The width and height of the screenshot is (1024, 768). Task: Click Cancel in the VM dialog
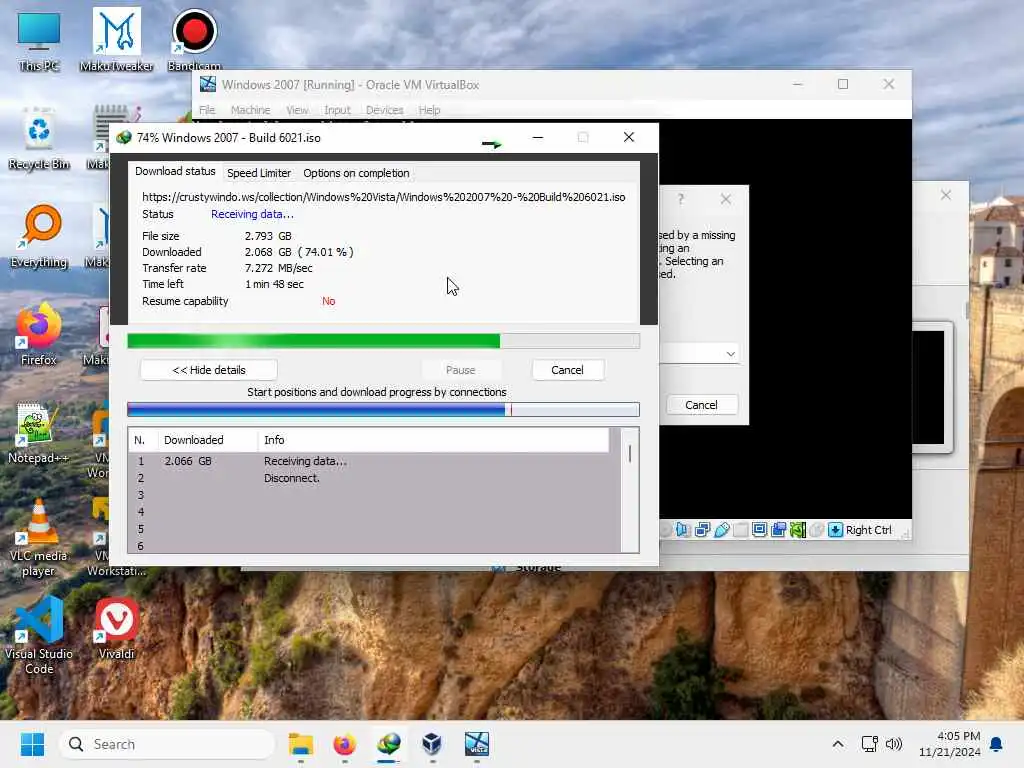pyautogui.click(x=701, y=405)
